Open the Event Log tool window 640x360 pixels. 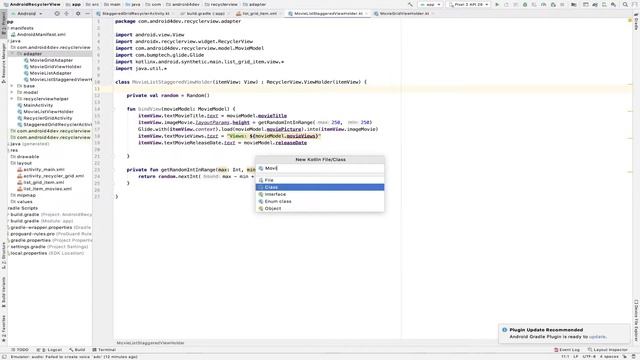point(567,350)
